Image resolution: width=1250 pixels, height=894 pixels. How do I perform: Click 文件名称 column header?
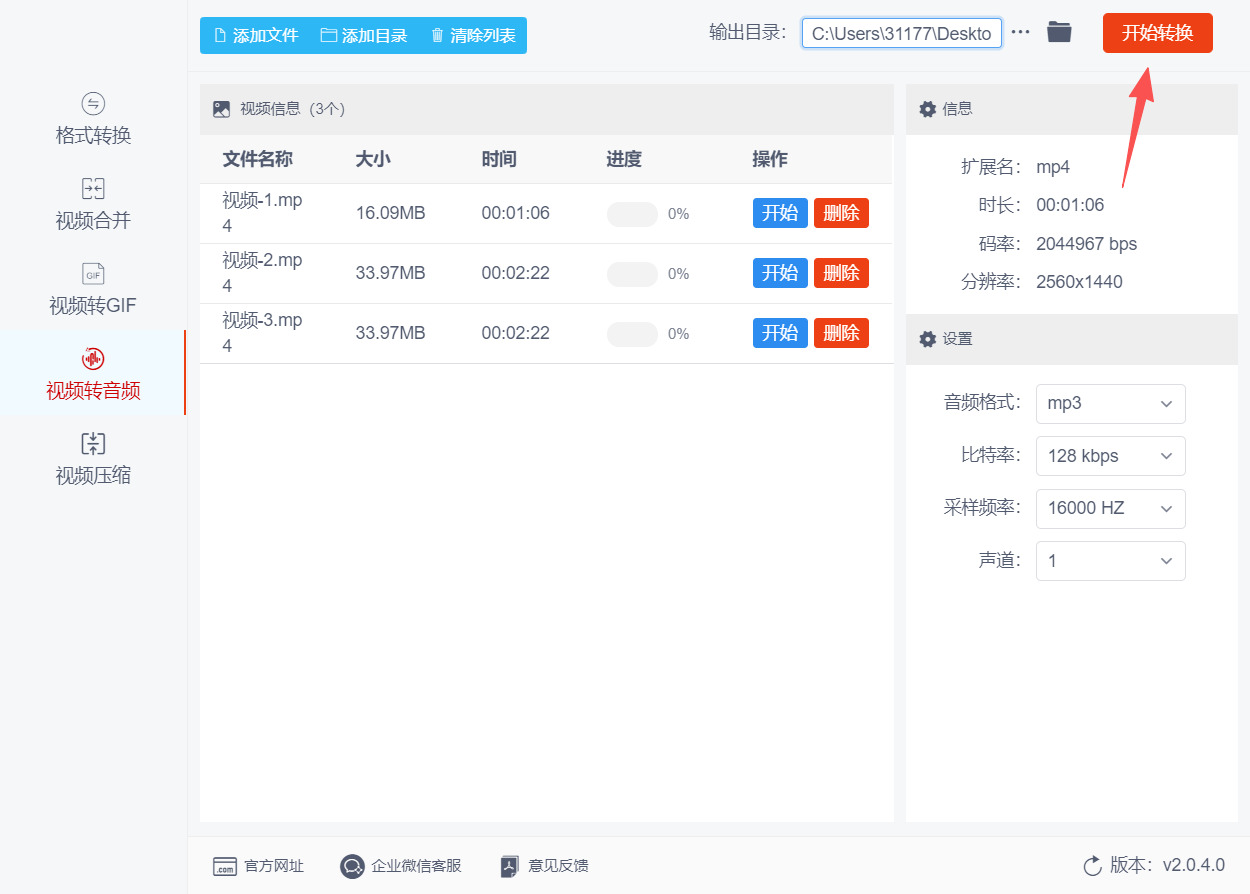pos(257,159)
